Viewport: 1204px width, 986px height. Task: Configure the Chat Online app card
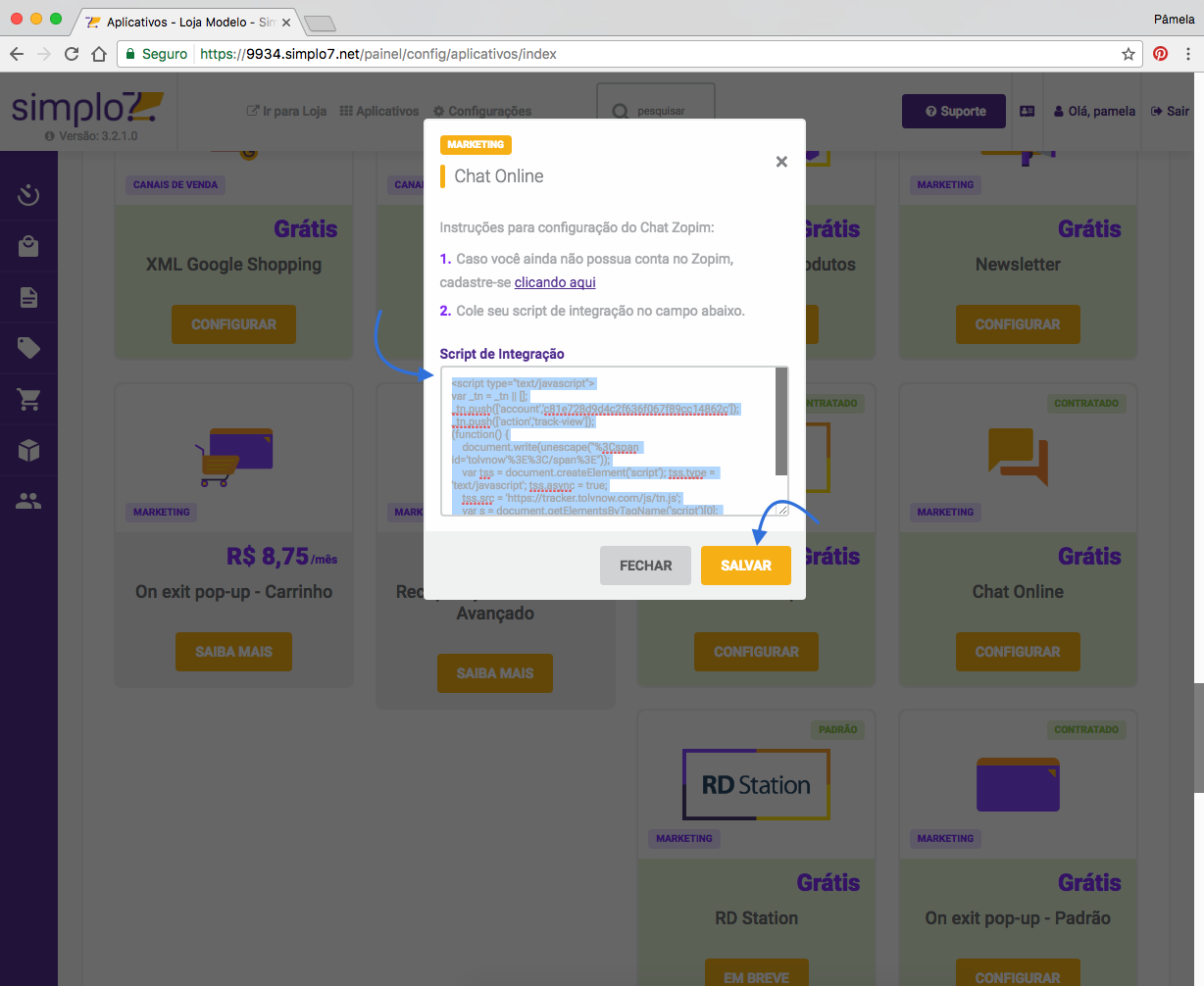point(1018,652)
